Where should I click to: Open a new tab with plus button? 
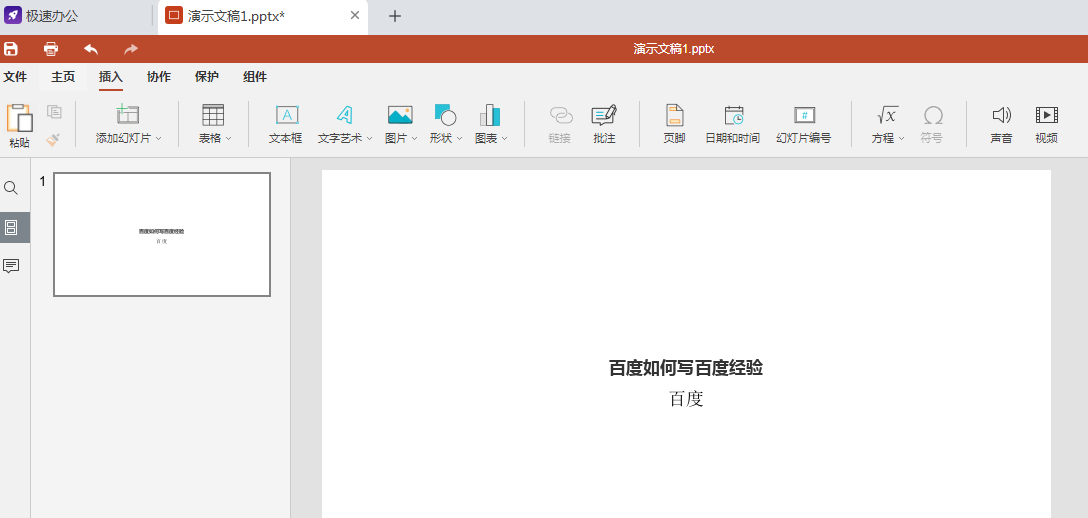pos(395,16)
